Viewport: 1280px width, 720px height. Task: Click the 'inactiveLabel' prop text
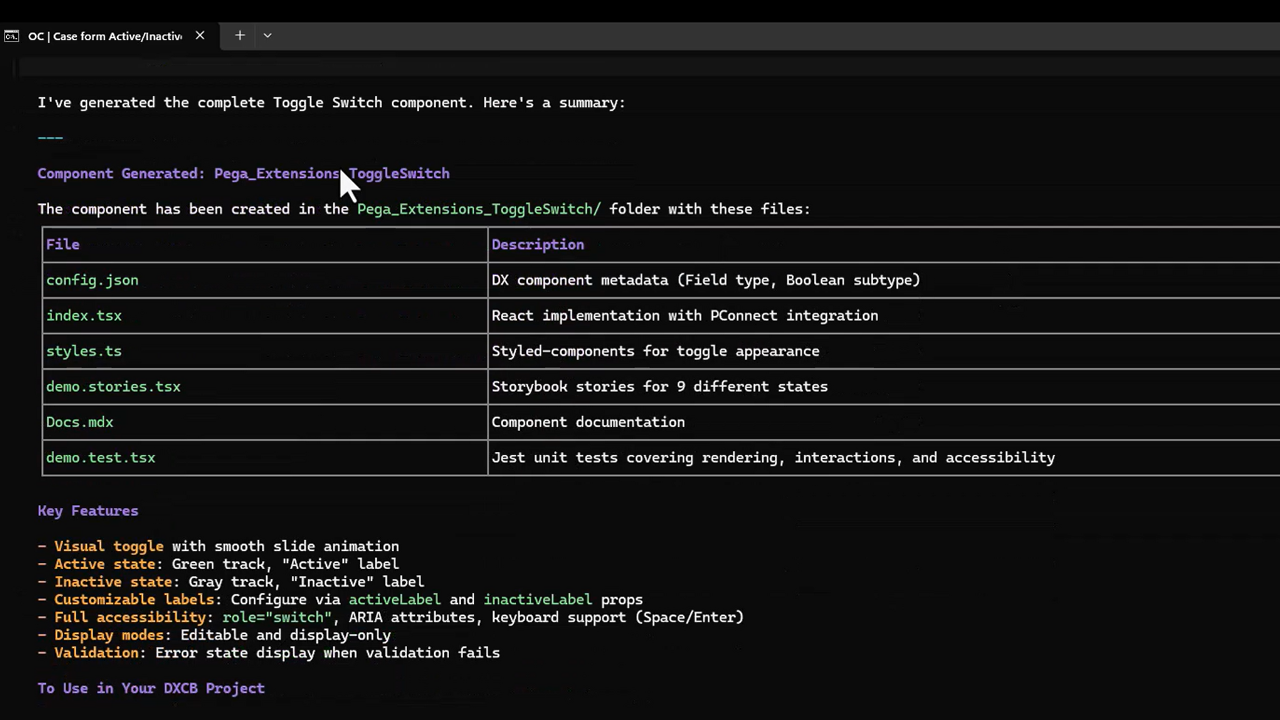tap(537, 600)
